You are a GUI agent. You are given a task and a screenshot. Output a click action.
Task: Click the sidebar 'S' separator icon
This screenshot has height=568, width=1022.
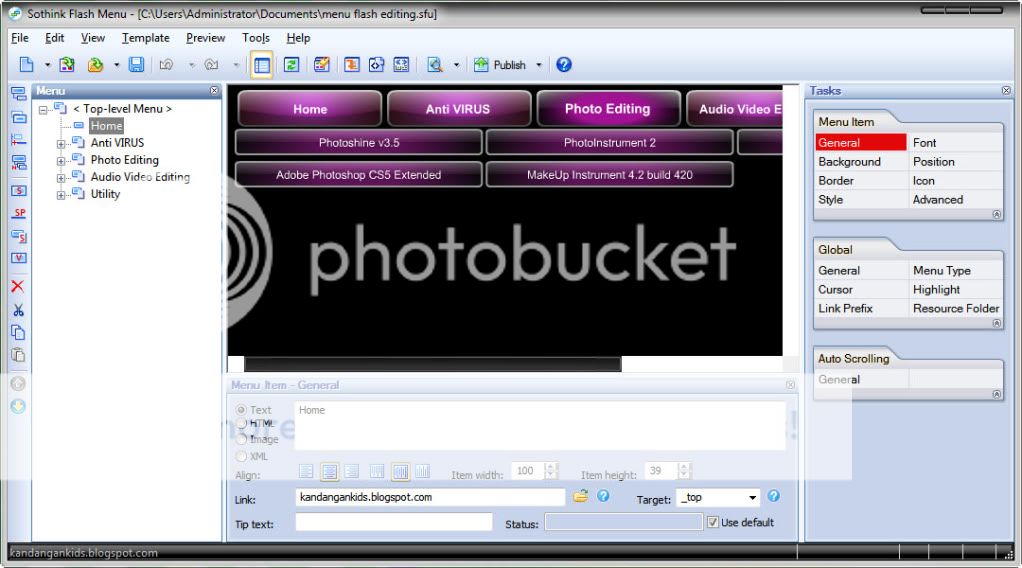(18, 190)
